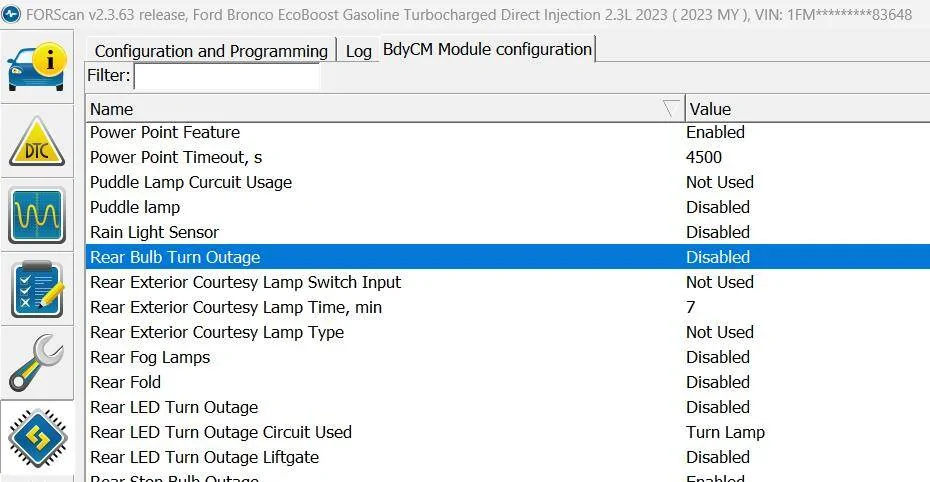Screen dimensions: 930x482
Task: Focus the Filter input field
Action: click(x=227, y=76)
